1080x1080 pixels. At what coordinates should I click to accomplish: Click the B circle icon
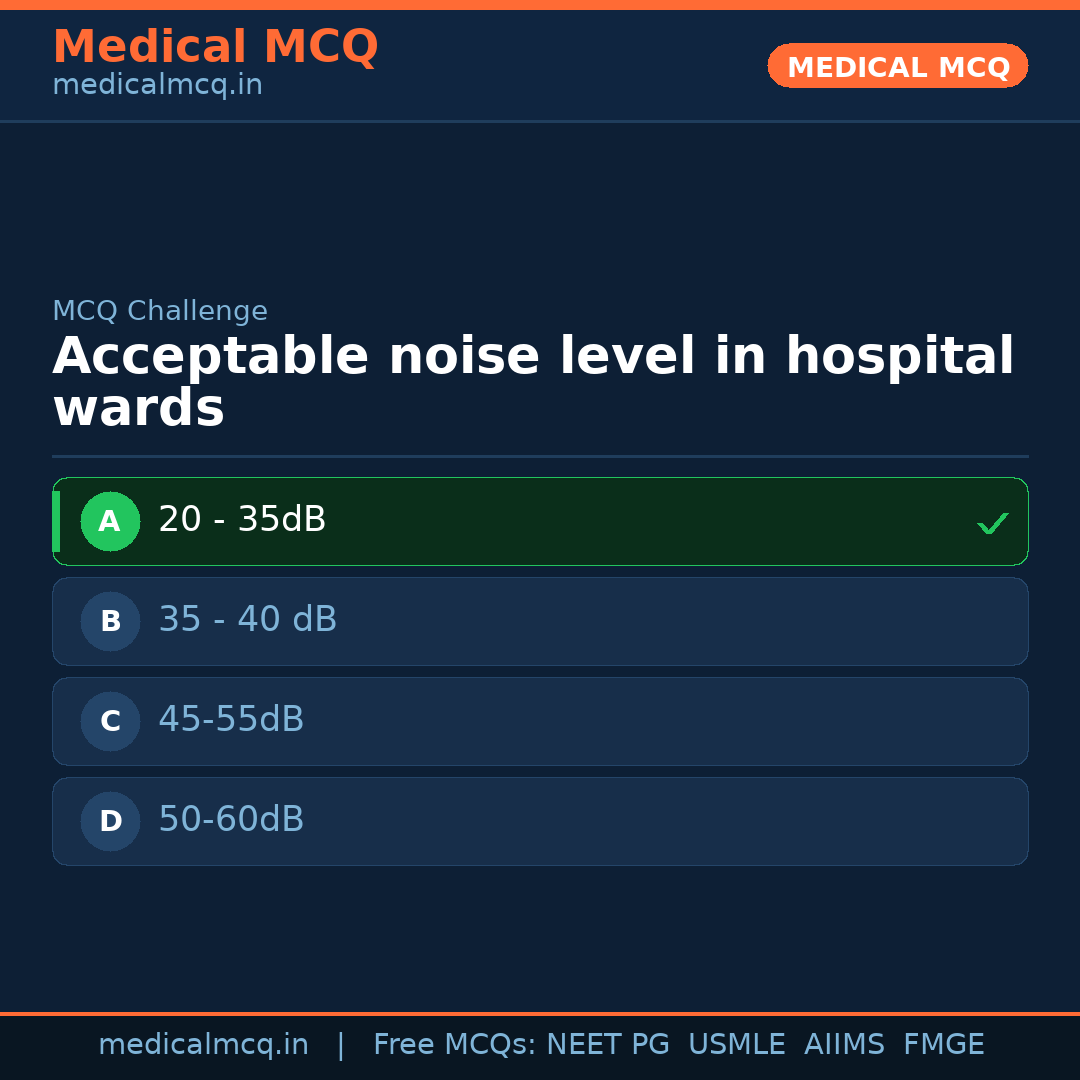(x=110, y=621)
